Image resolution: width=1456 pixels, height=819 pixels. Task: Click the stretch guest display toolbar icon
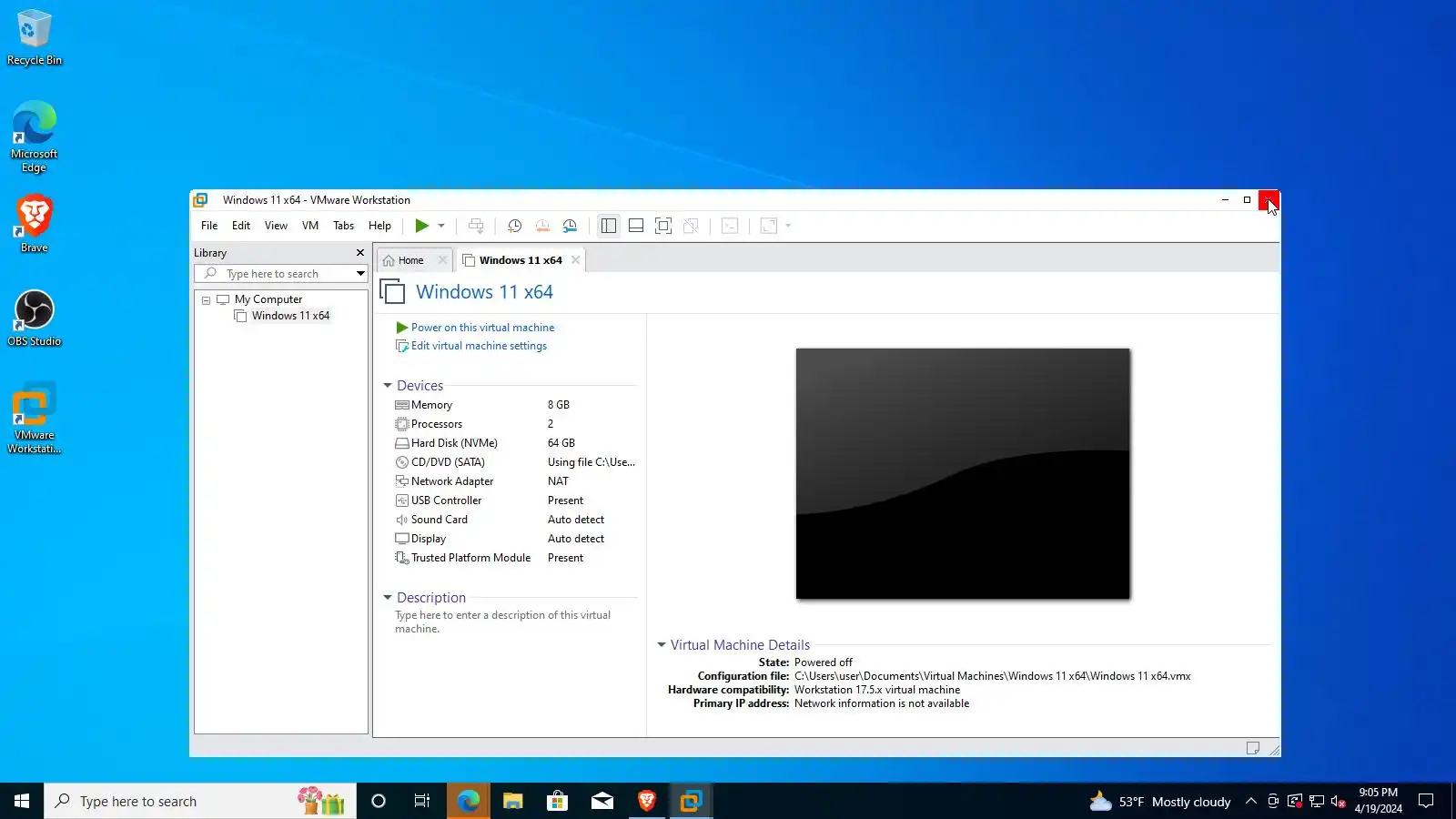[769, 226]
